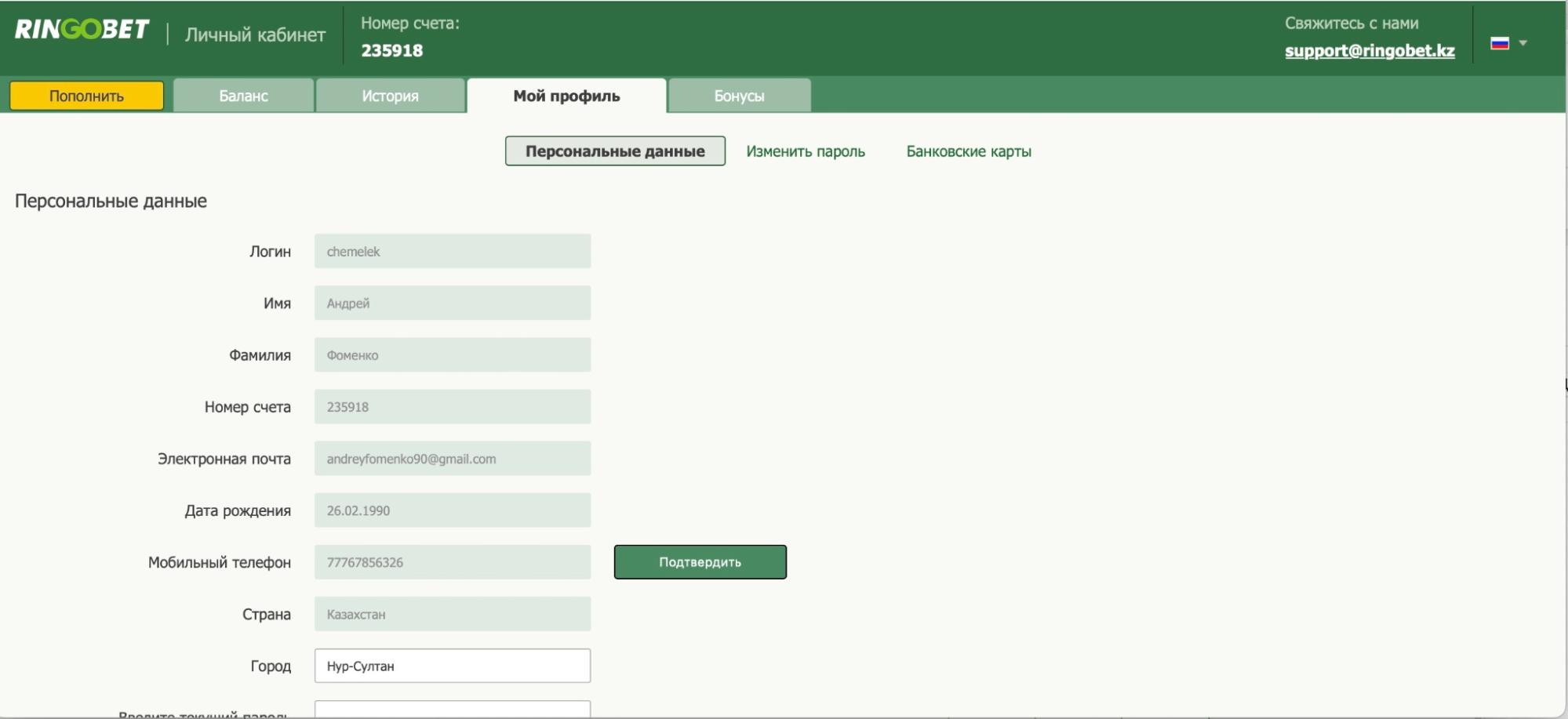Click the Логин field with chemelek
This screenshot has width=1568, height=719.
click(453, 251)
